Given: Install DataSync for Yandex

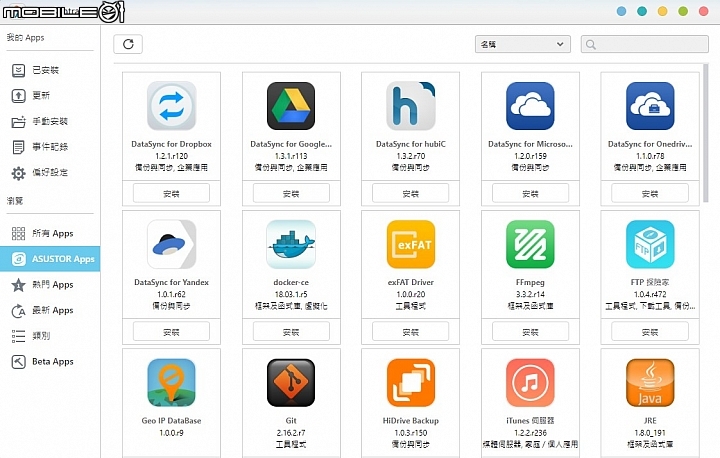Looking at the screenshot, I should pyautogui.click(x=171, y=332).
